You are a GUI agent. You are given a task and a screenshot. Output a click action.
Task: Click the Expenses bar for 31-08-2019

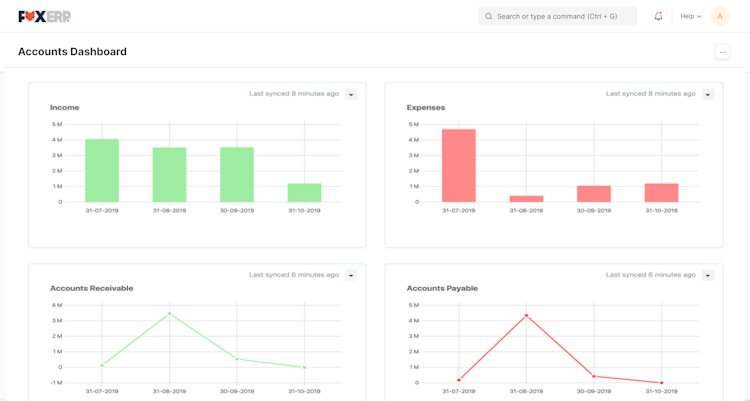click(x=526, y=199)
